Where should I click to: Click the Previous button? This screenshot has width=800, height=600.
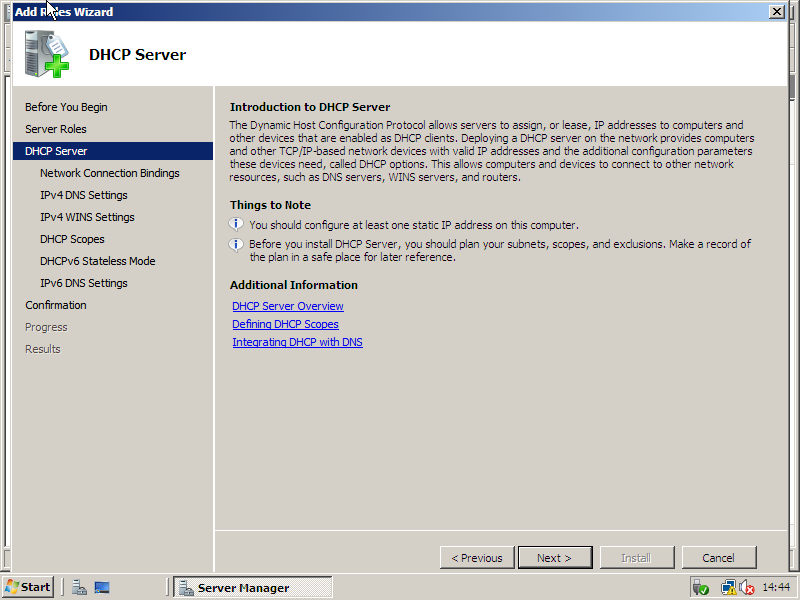tap(477, 558)
